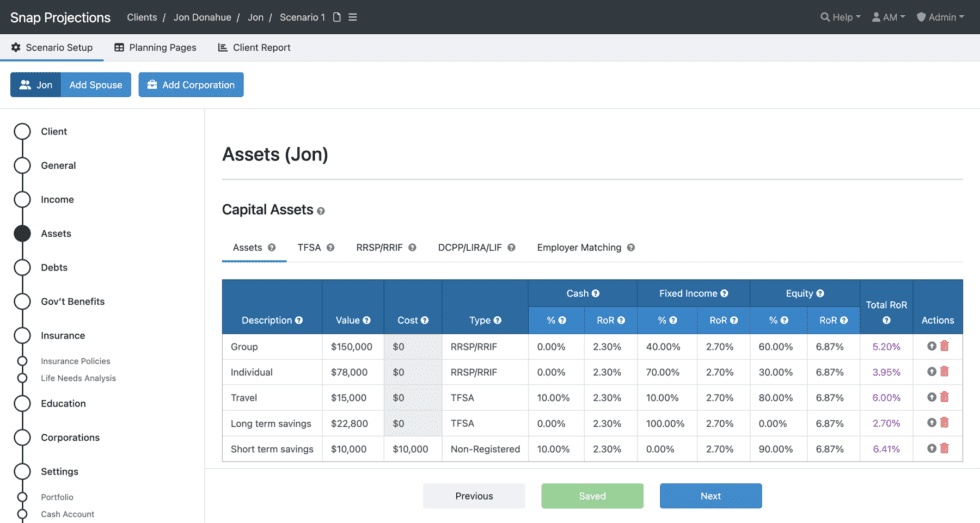Screen dimensions: 980x523
Task: Click the move-up arrow for Individual asset
Action: [x=932, y=372]
